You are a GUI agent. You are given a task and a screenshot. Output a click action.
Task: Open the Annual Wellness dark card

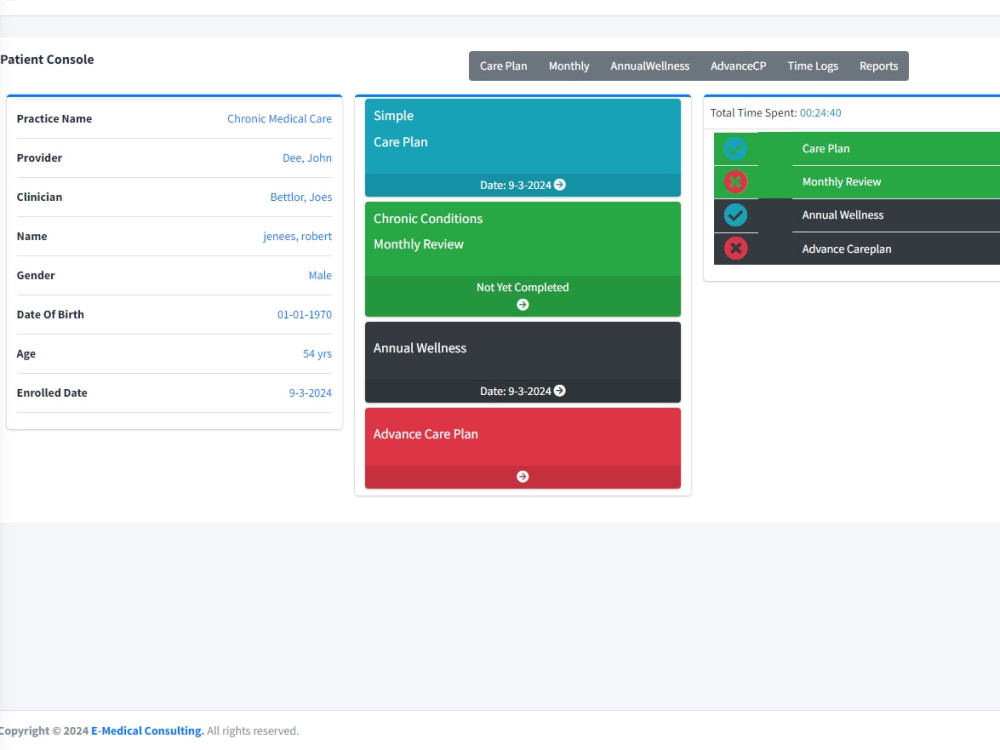pyautogui.click(x=522, y=362)
